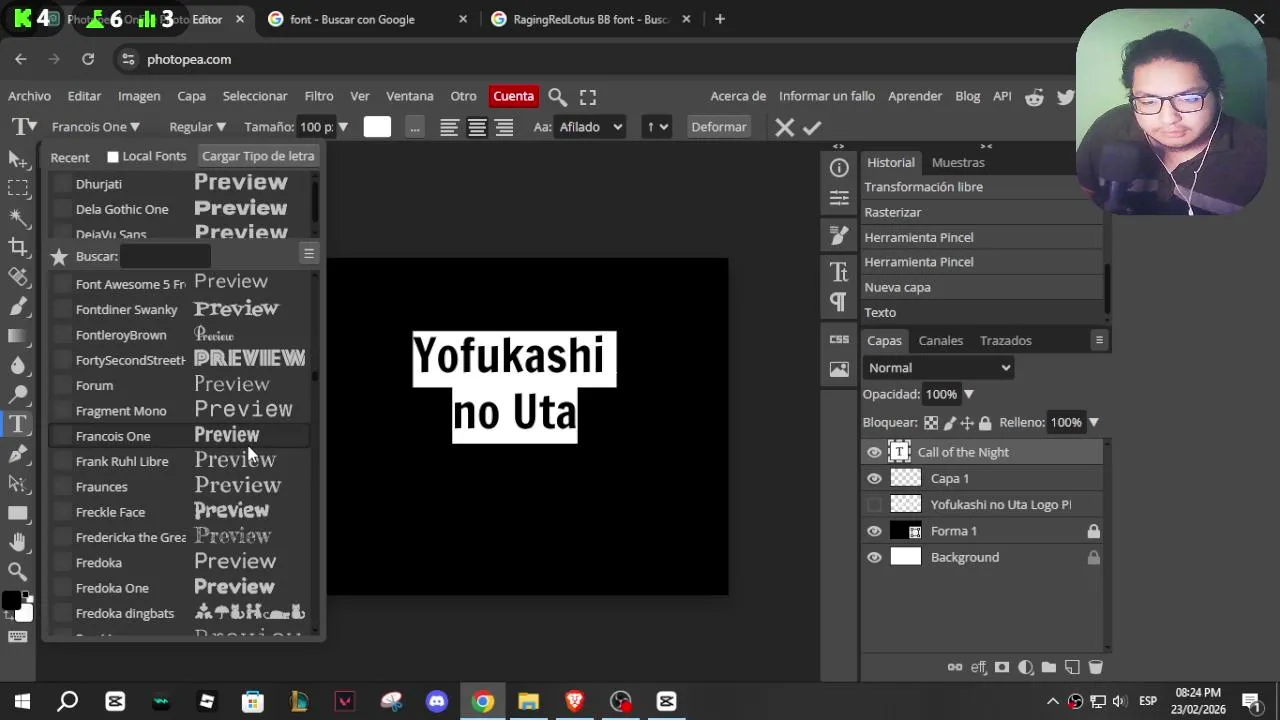Hide the Capa 1 layer
Image resolution: width=1280 pixels, height=720 pixels.
[x=874, y=479]
